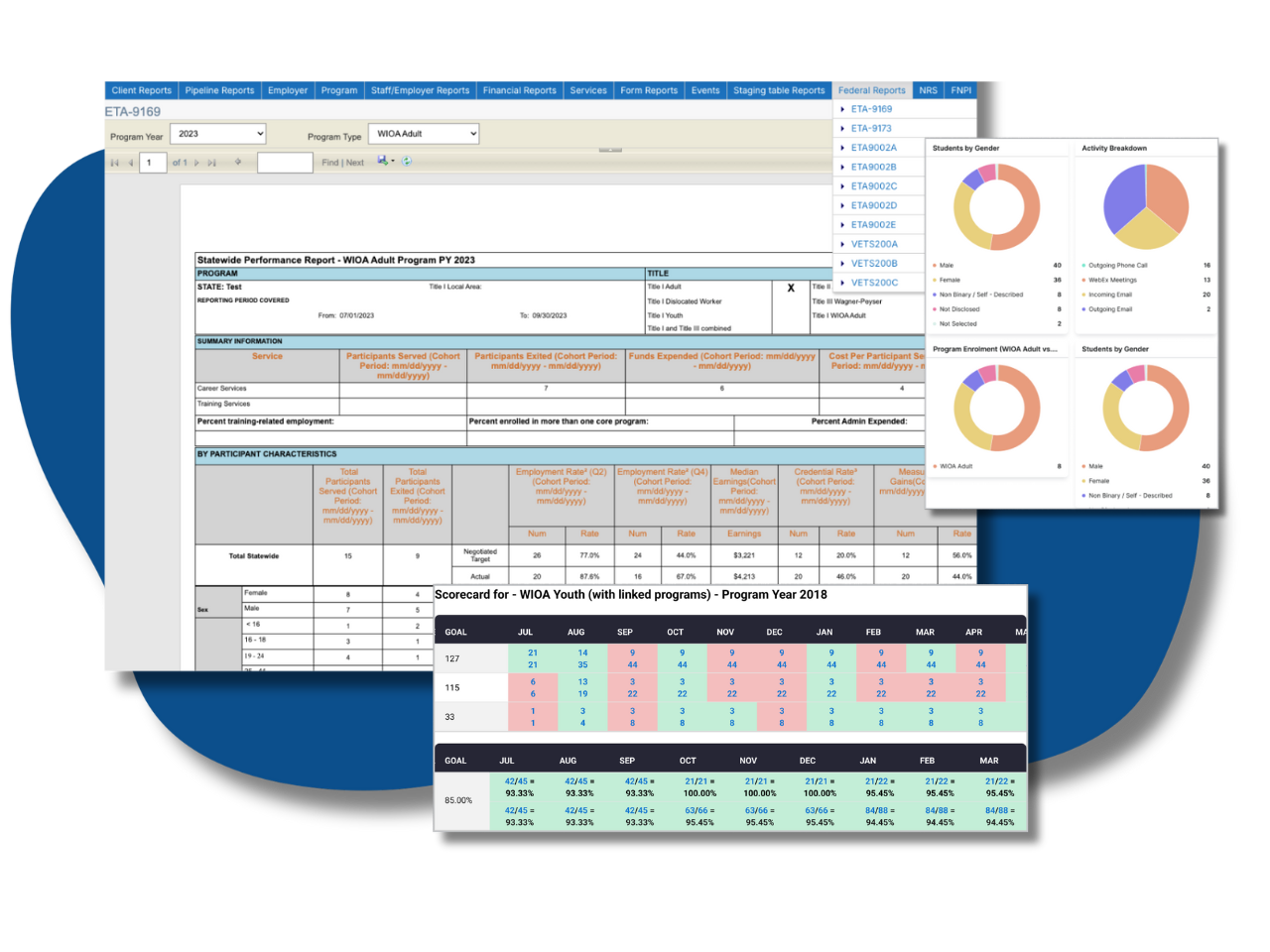Viewport: 1270px width, 952px height.
Task: Click the next page arrow icon
Action: point(196,163)
